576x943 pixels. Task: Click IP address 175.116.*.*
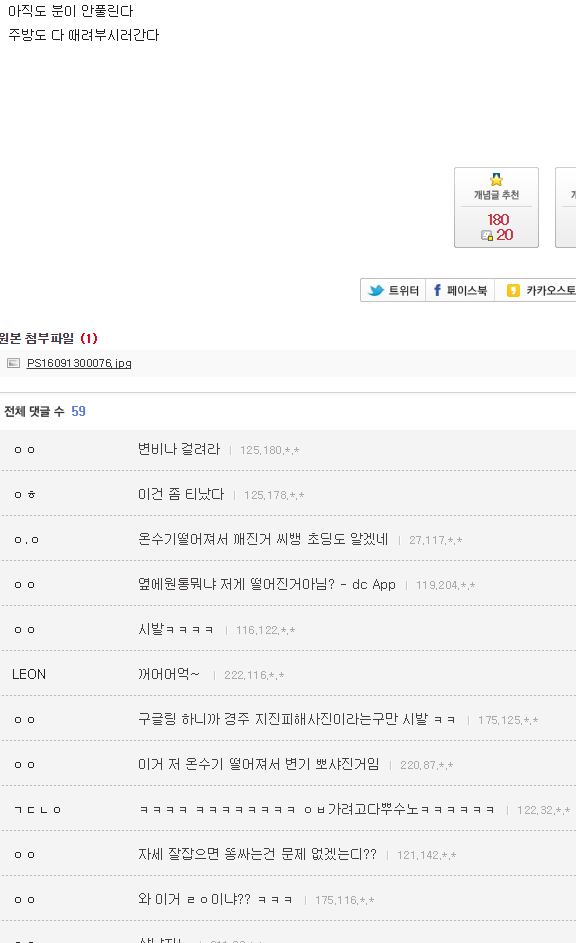tap(345, 900)
